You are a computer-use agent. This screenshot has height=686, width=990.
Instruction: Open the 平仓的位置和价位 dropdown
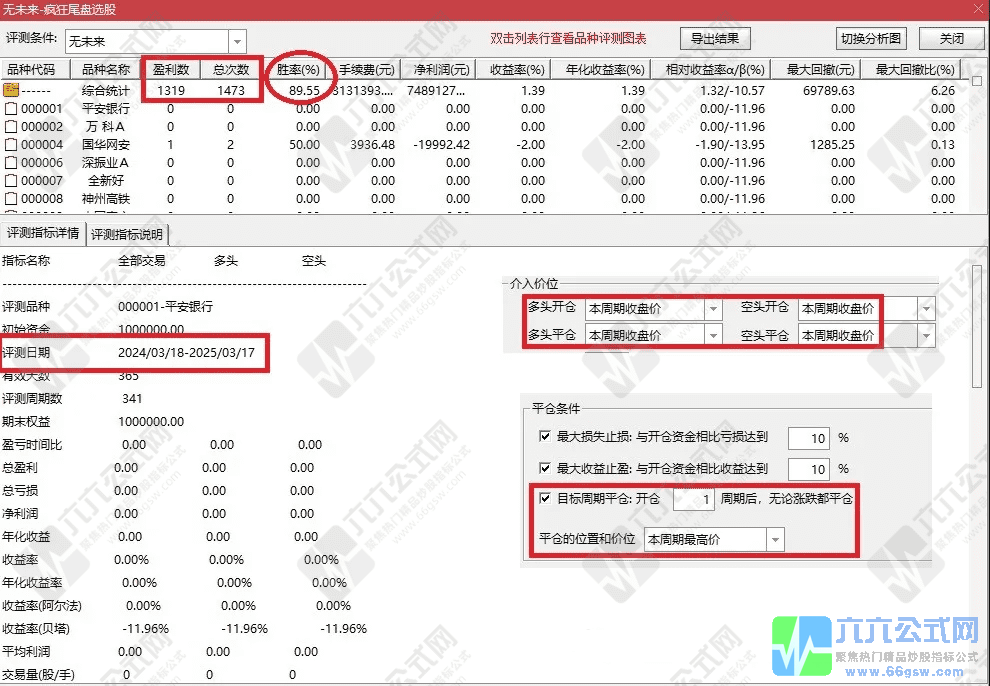[775, 540]
